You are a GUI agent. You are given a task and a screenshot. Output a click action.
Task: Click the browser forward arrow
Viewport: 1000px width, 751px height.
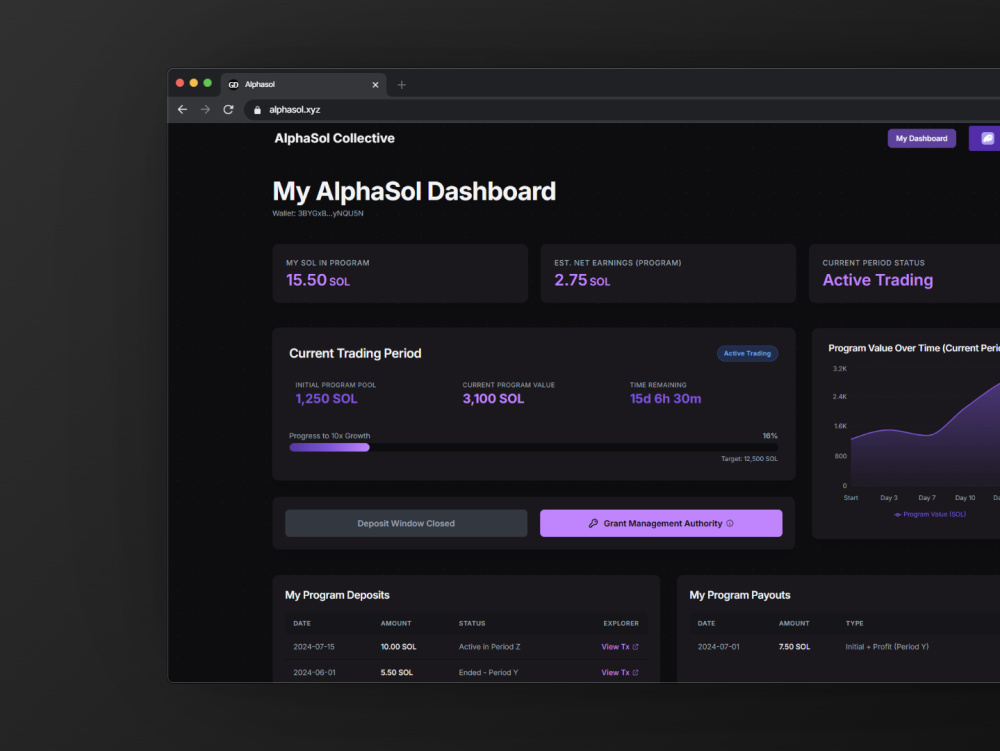pyautogui.click(x=205, y=110)
